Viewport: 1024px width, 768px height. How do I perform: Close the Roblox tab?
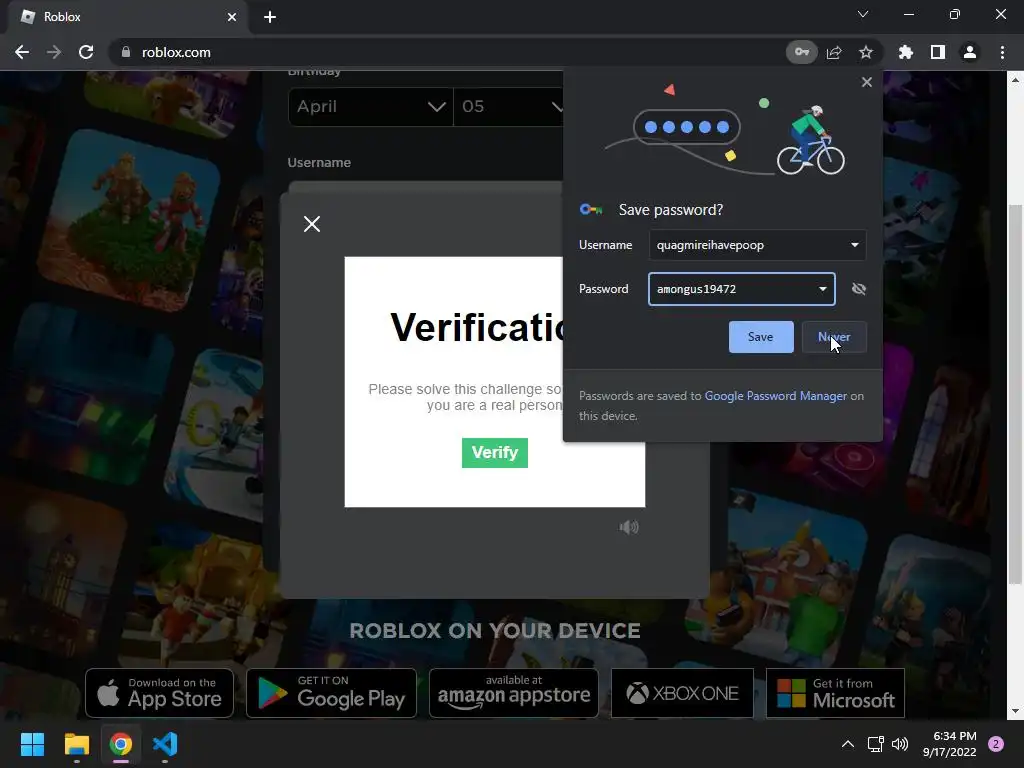click(232, 17)
